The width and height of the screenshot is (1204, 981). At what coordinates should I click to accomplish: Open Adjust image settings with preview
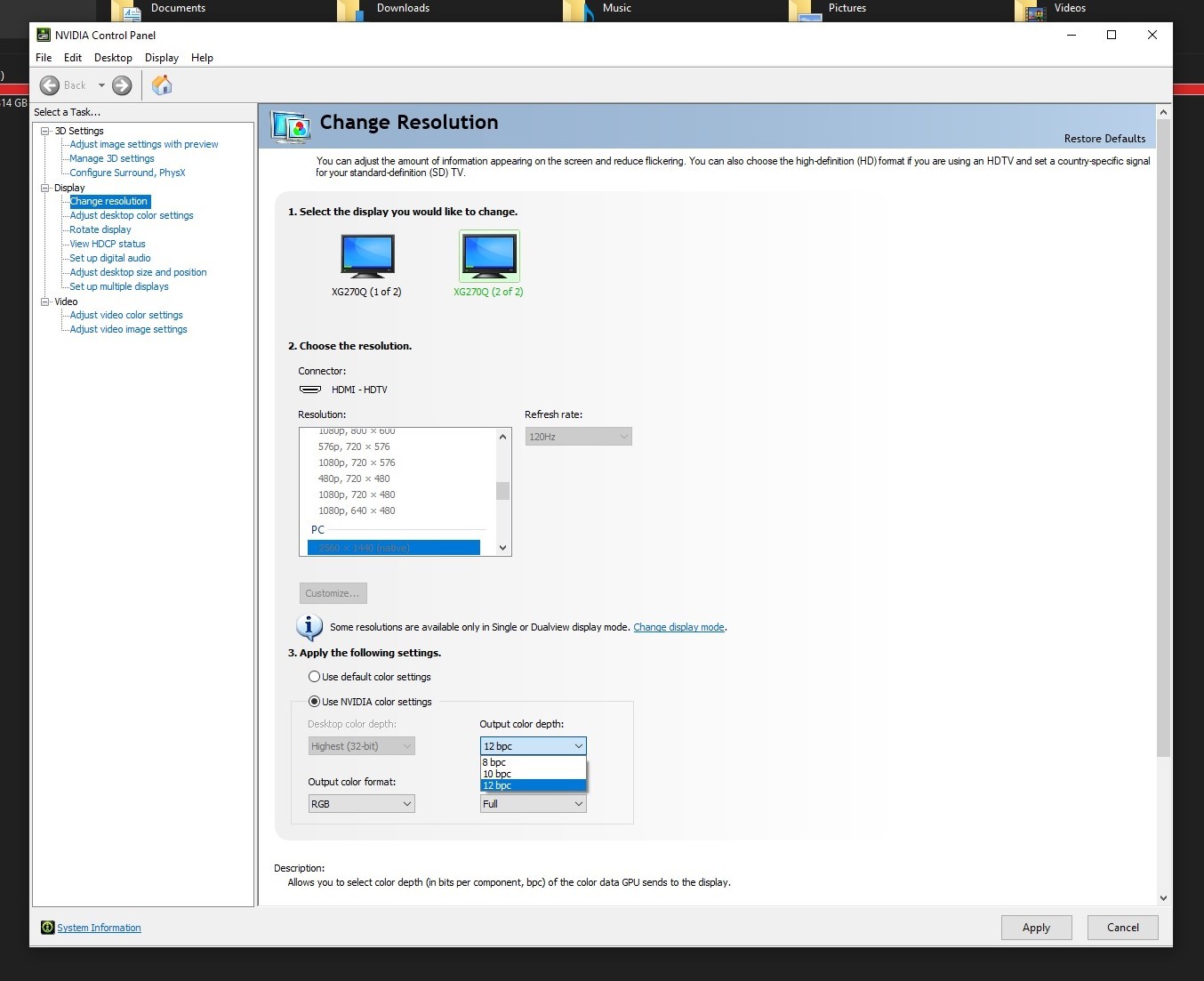point(144,144)
